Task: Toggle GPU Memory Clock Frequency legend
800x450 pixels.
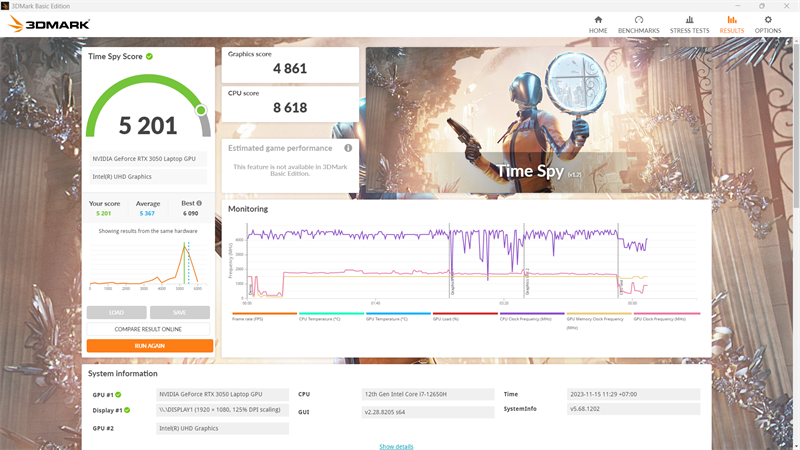Action: pos(598,320)
